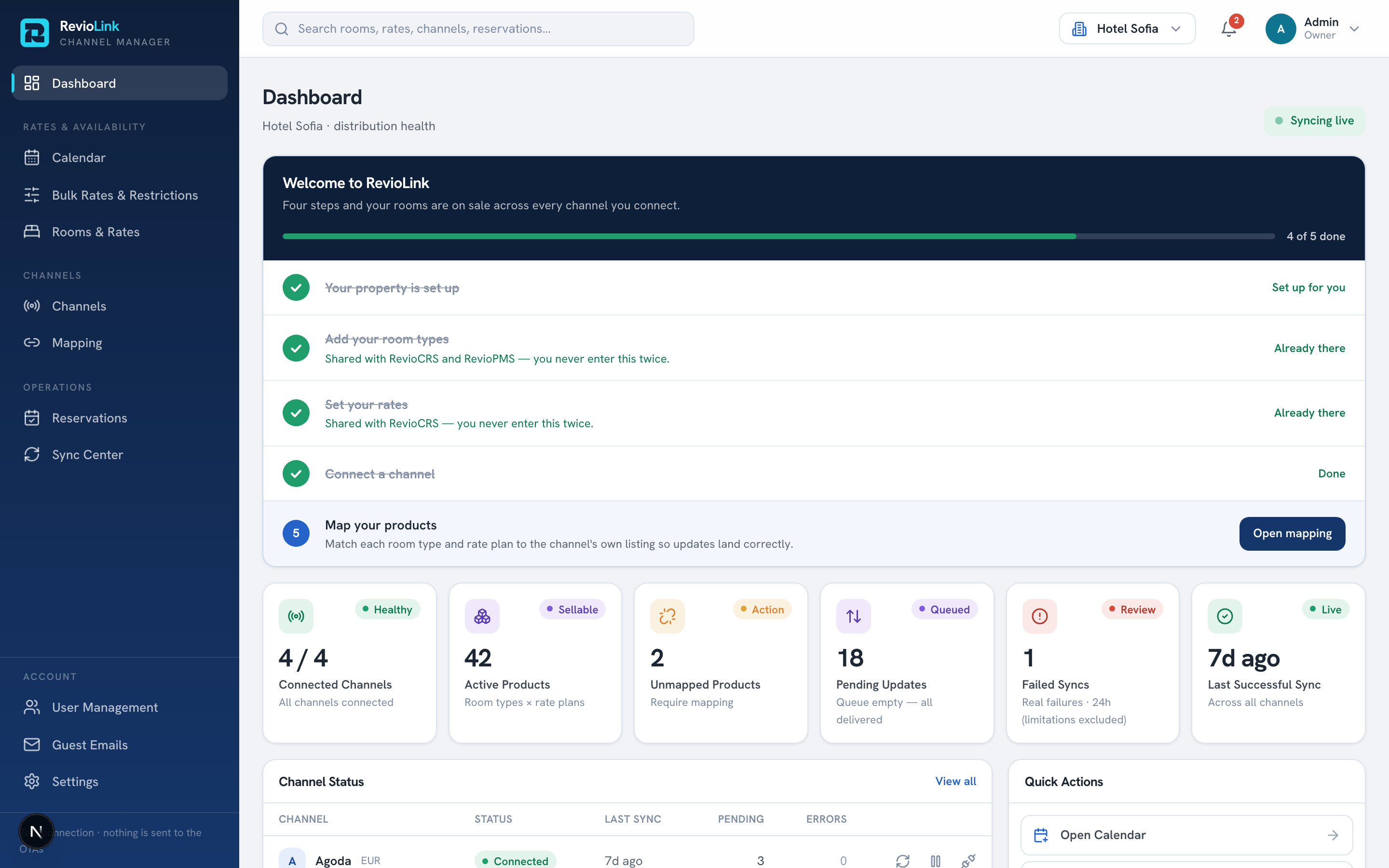Image resolution: width=1389 pixels, height=868 pixels.
Task: Click the hotel building icon beside Hotel Sofia
Action: (1079, 29)
